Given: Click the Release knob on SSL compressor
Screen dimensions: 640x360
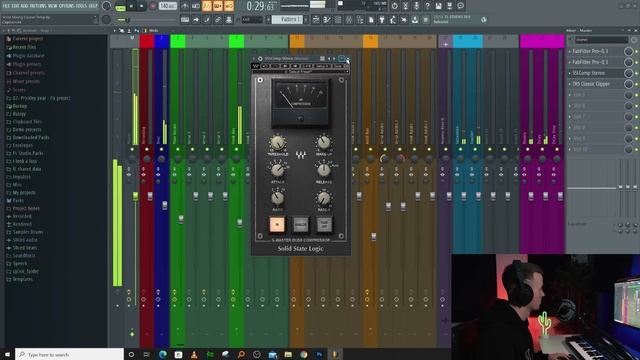Looking at the screenshot, I should click(x=324, y=170).
